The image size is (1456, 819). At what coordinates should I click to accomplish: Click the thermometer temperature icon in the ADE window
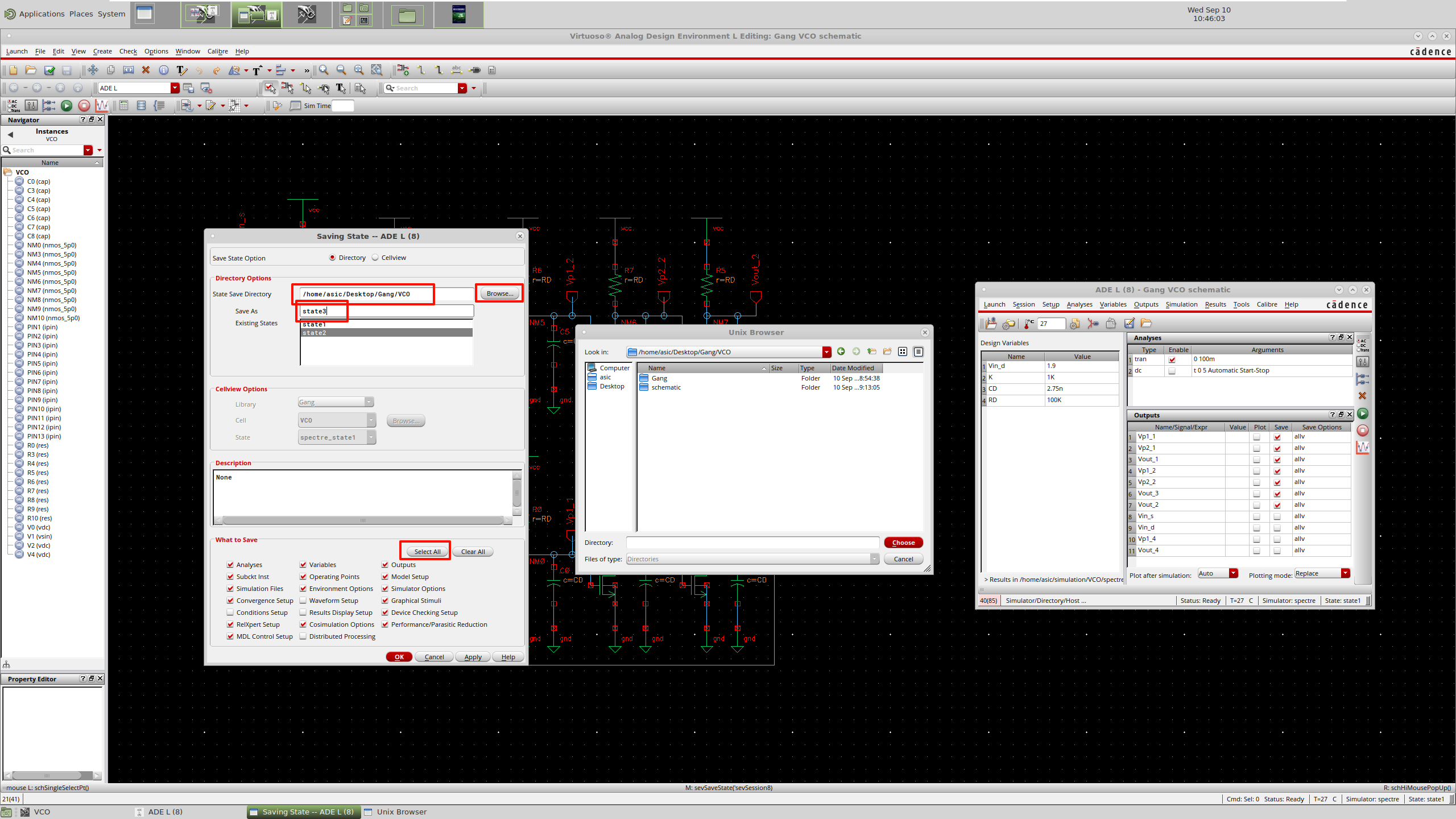click(1029, 324)
